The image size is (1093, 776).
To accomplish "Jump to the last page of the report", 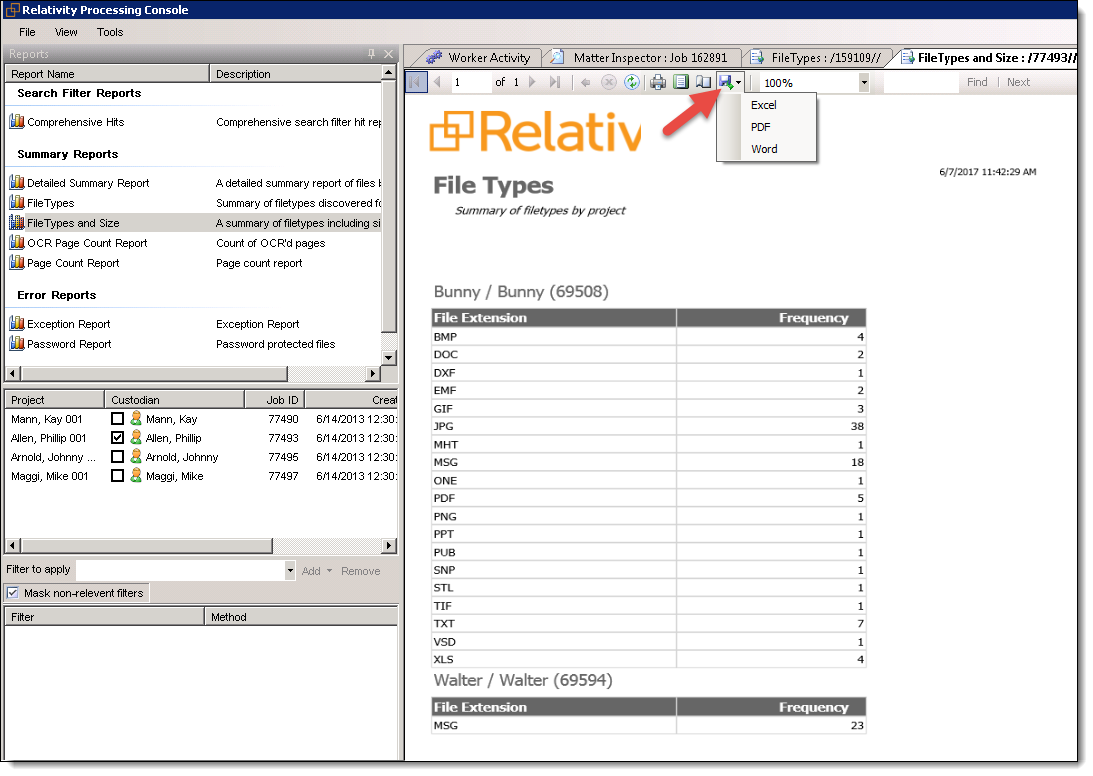I will 554,81.
